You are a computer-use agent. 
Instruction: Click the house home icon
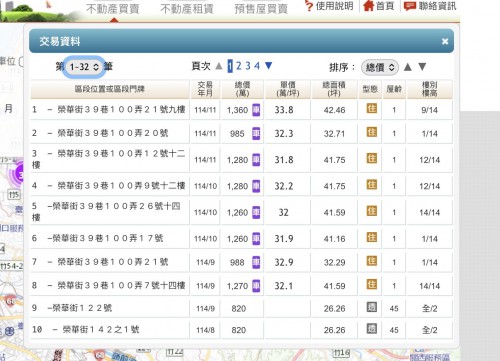[368, 6]
